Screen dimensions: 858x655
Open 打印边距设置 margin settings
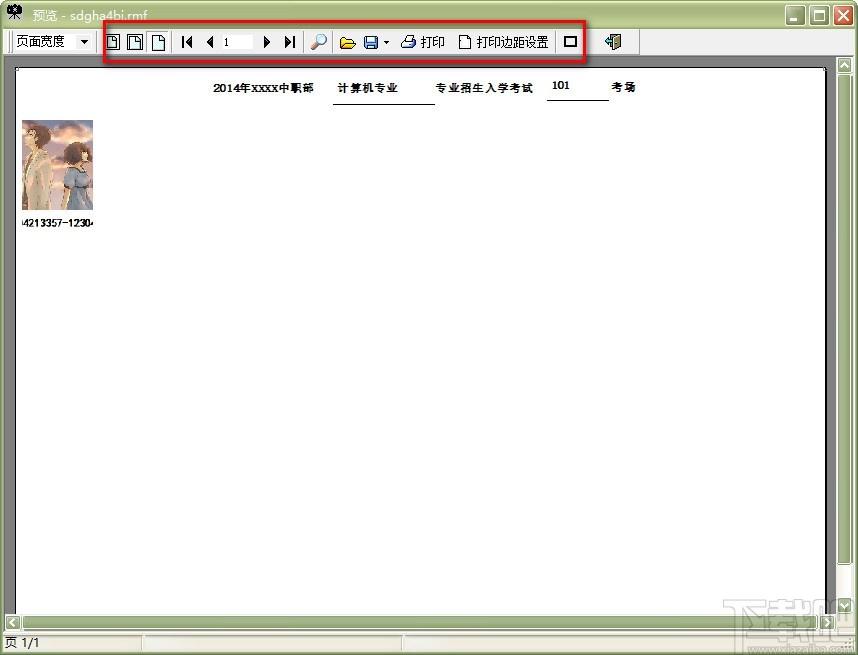pyautogui.click(x=503, y=42)
